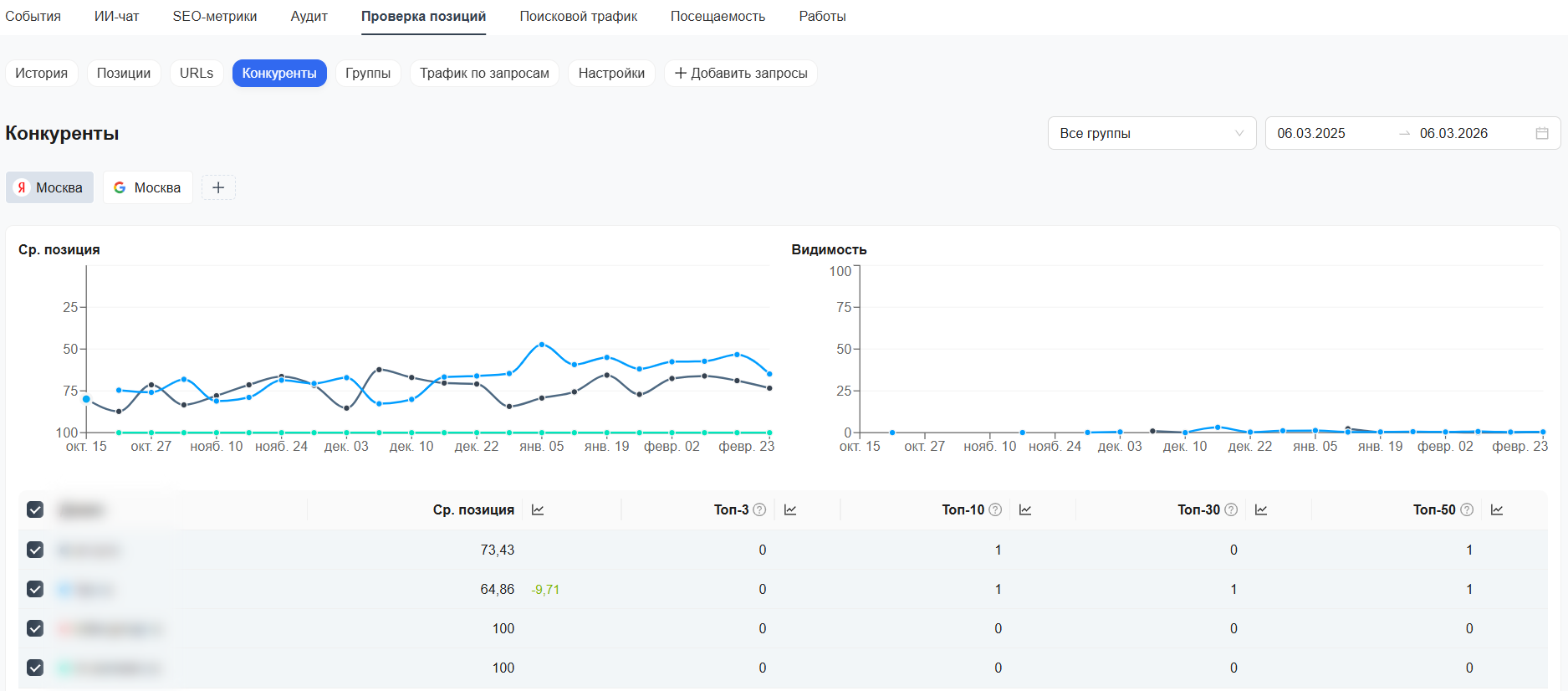
Task: Click help icon next to Топ-10
Action: tap(995, 509)
